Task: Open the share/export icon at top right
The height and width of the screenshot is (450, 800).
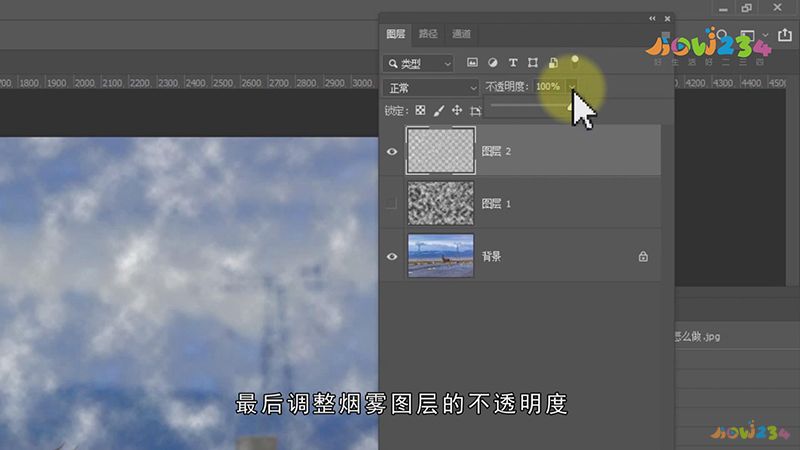Action: [785, 35]
